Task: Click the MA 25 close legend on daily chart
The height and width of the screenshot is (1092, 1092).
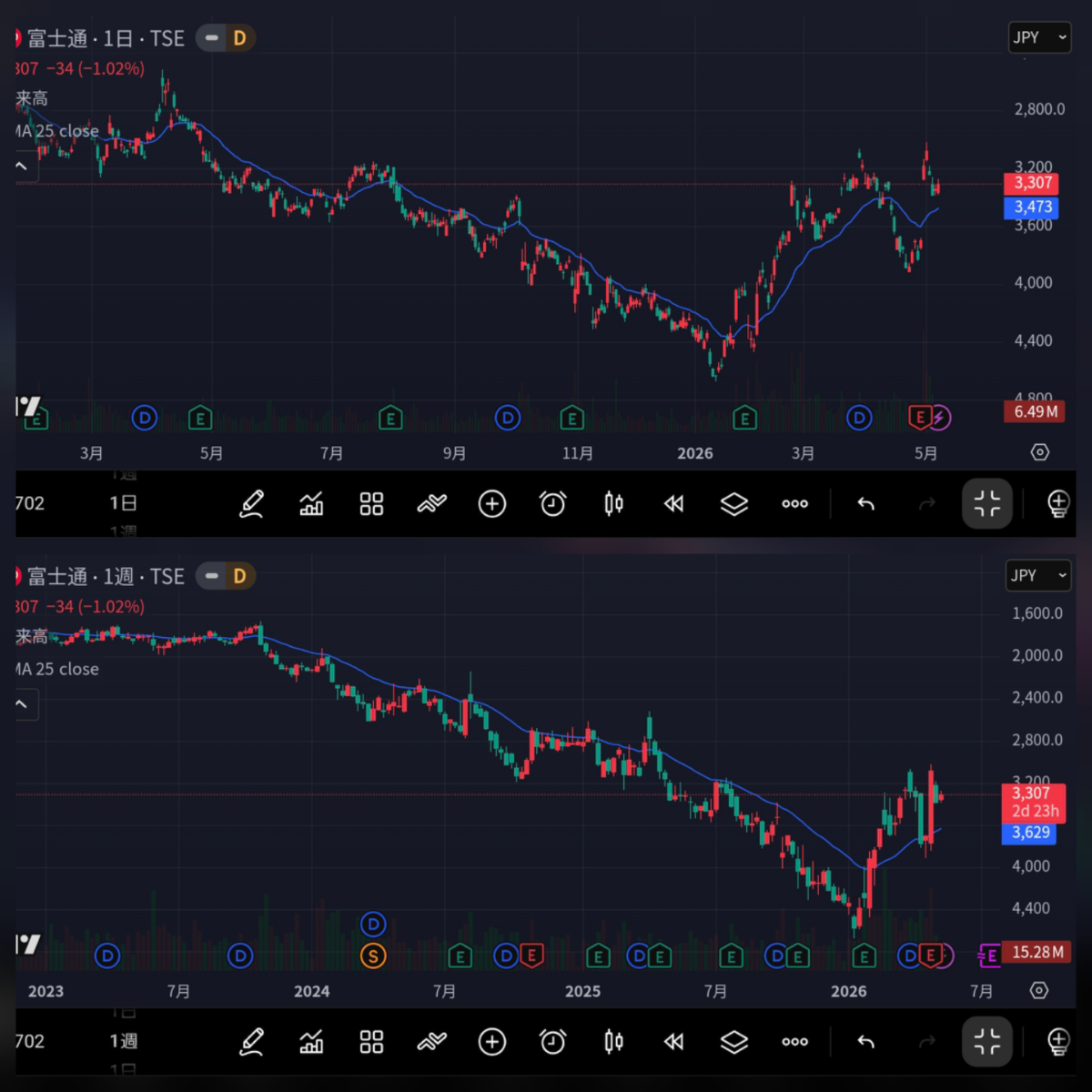Action: coord(57,131)
